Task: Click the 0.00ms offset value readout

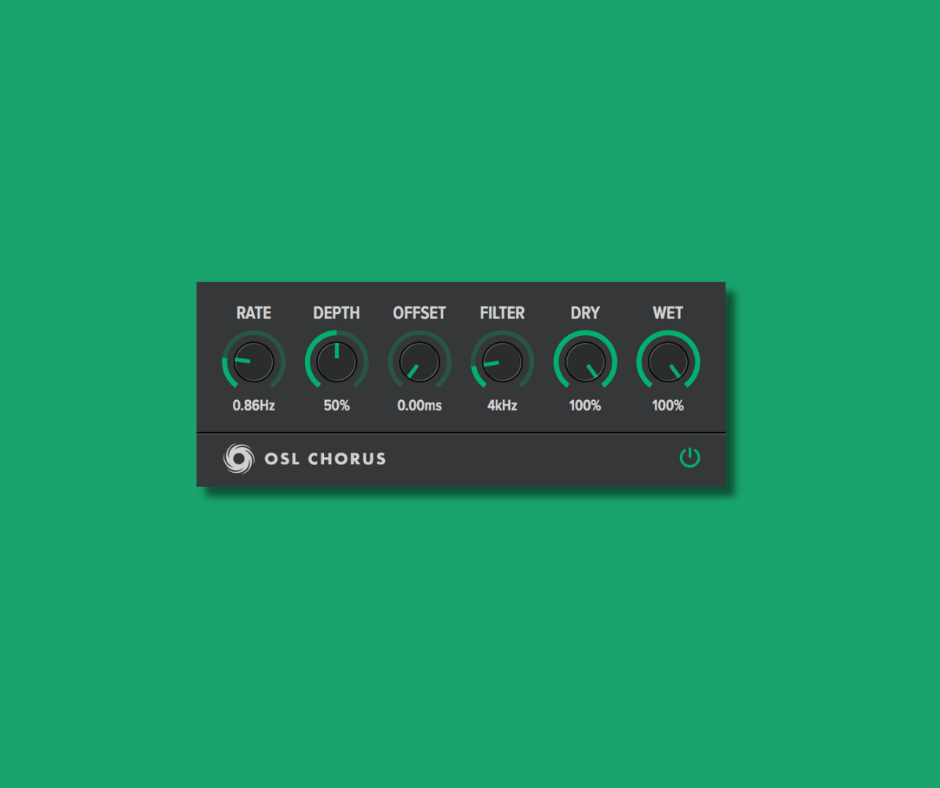Action: 419,406
